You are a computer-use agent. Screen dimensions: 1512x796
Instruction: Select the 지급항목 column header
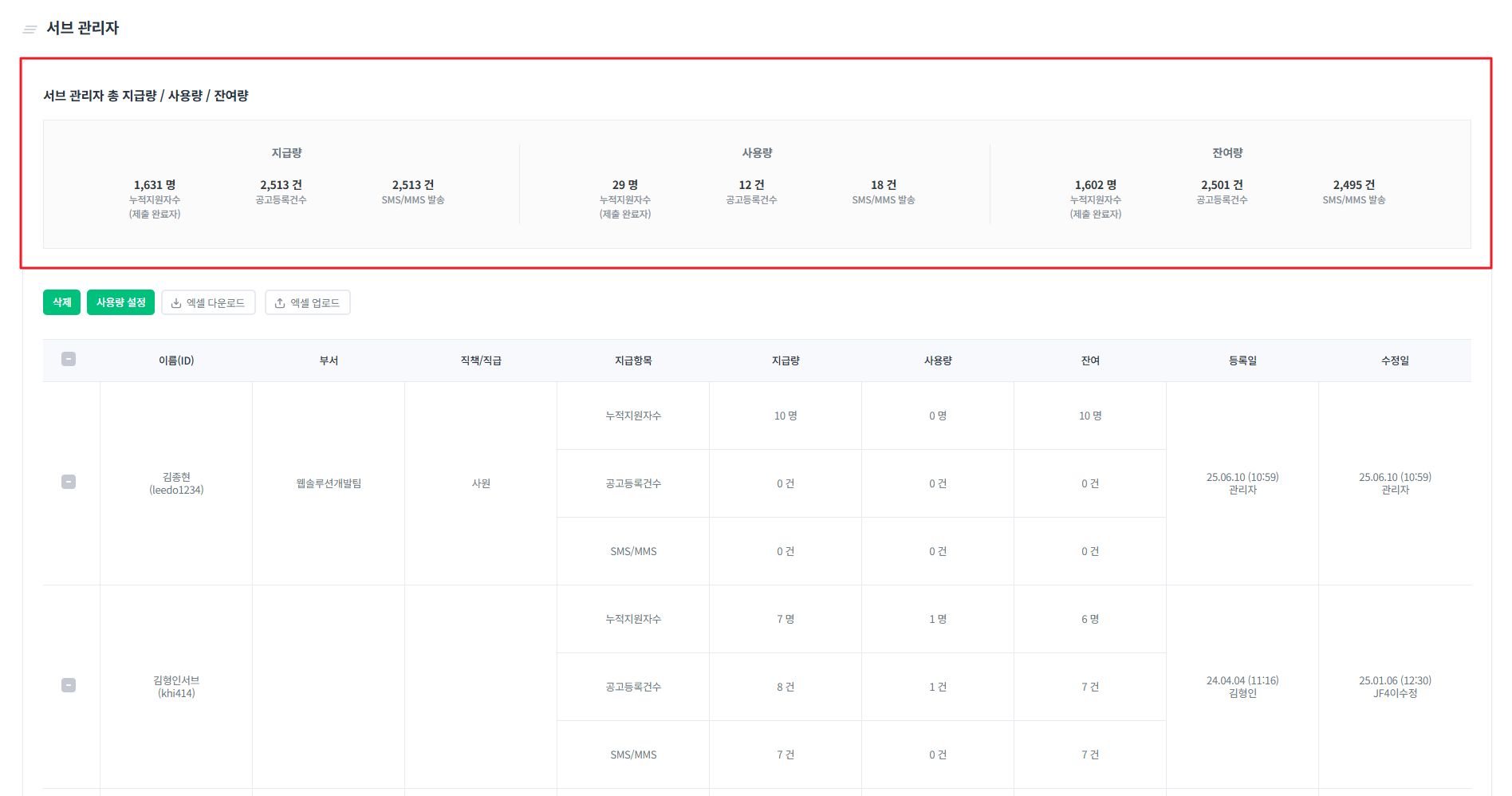[633, 361]
